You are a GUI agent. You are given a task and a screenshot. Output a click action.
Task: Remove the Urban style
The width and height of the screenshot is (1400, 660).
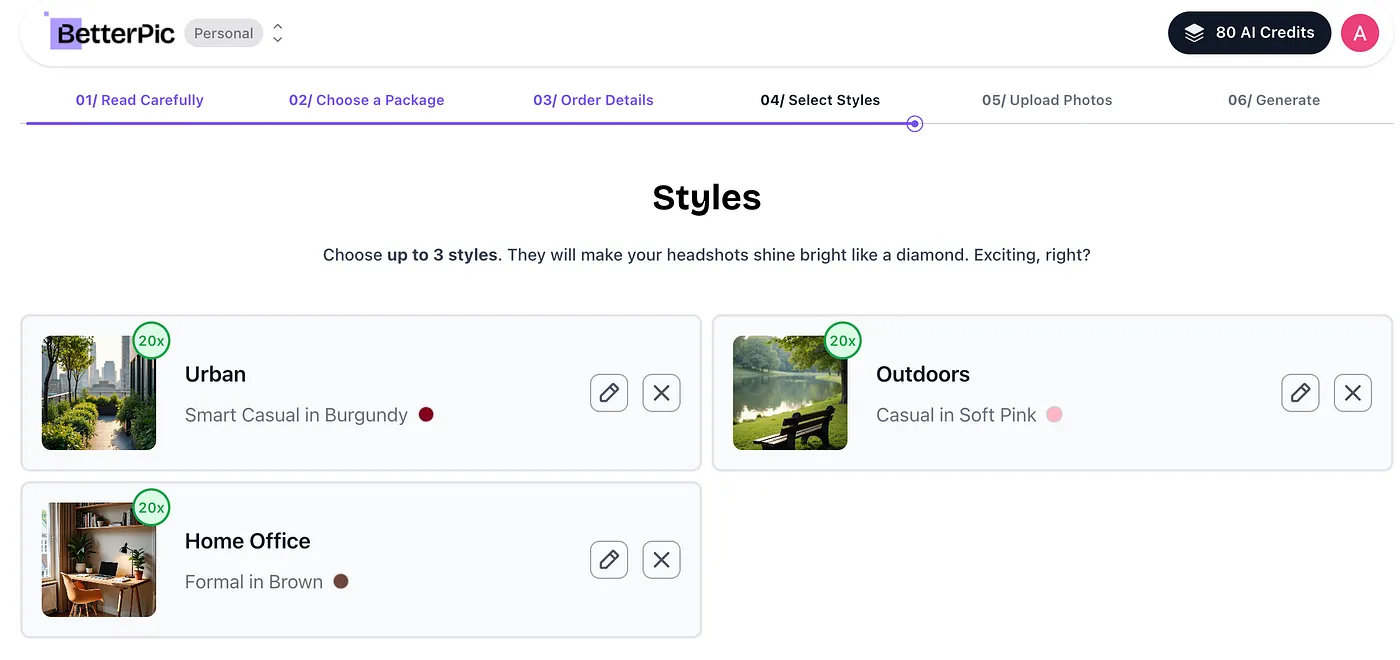(661, 393)
